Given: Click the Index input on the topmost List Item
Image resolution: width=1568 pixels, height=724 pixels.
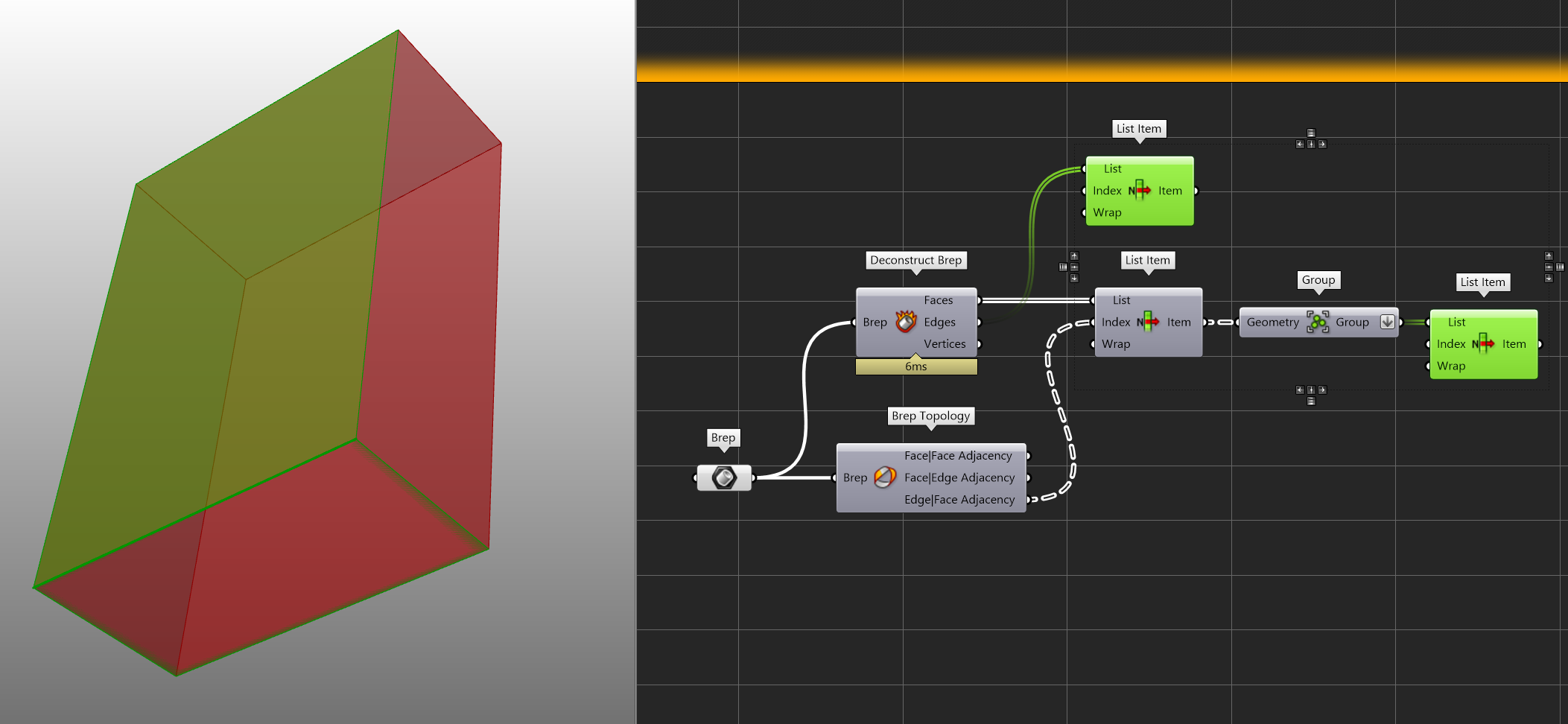Looking at the screenshot, I should (x=1107, y=191).
